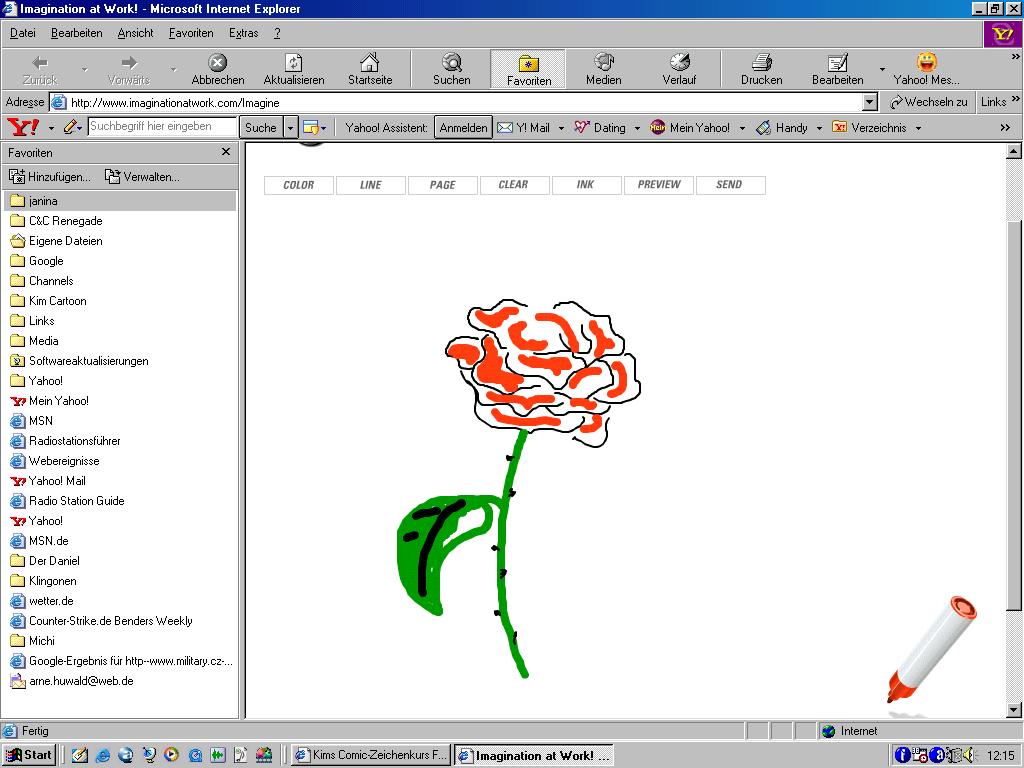
Task: Open the Kim Cartoon favorites folder
Action: pyautogui.click(x=57, y=301)
